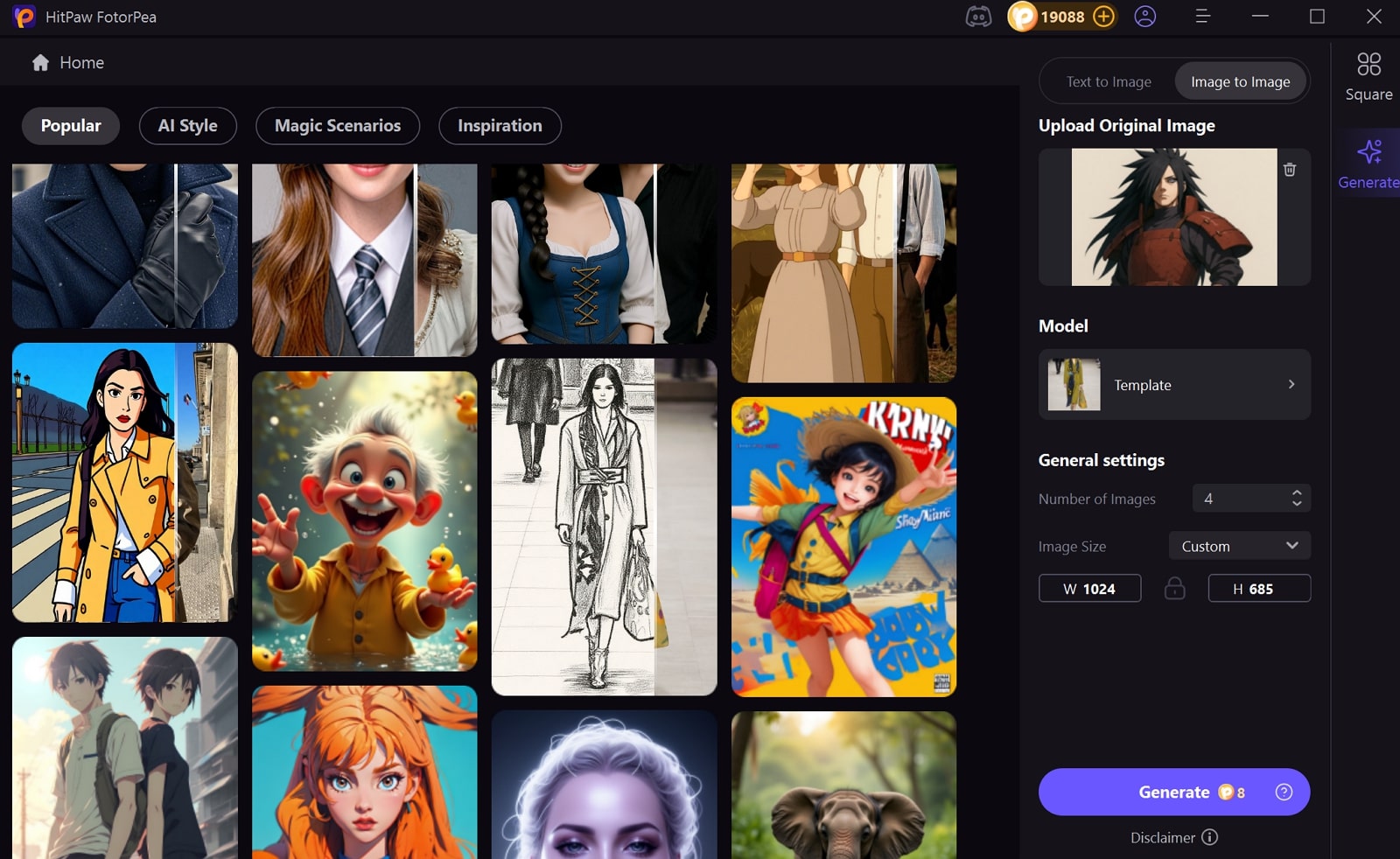Select the two anime boys sample
This screenshot has height=859, width=1400.
point(125,748)
